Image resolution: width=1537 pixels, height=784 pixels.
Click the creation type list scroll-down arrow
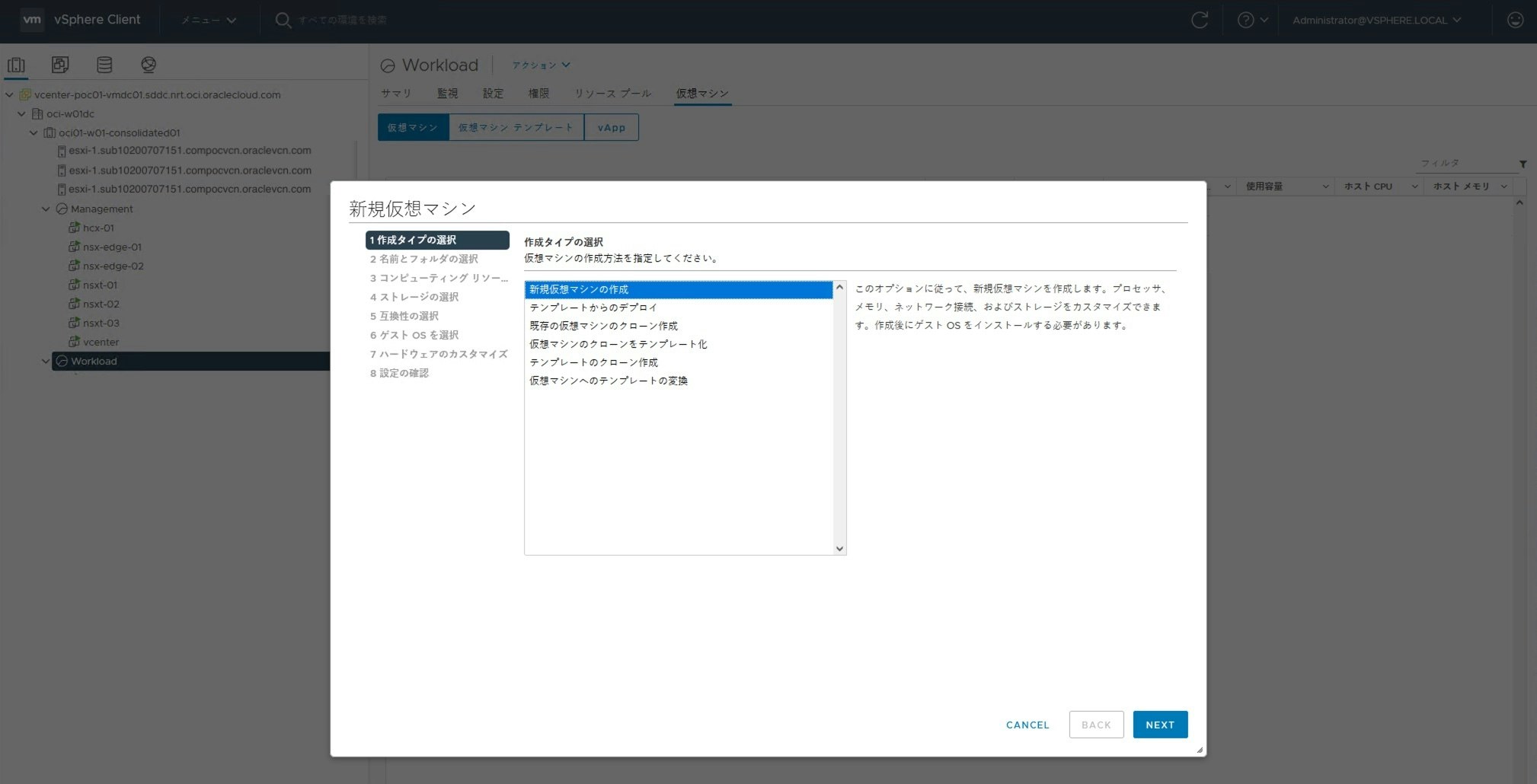[839, 548]
